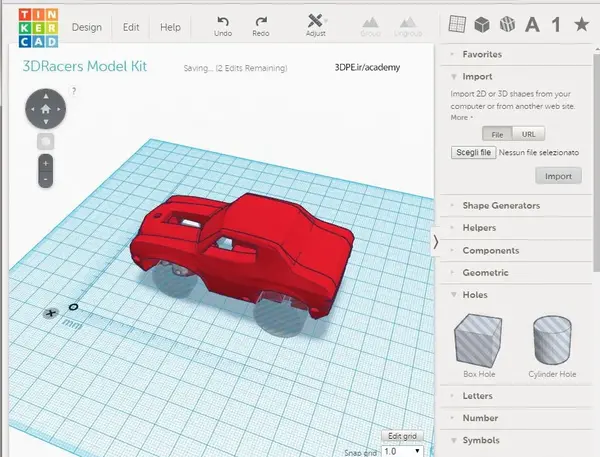Open the Help menu

[170, 27]
